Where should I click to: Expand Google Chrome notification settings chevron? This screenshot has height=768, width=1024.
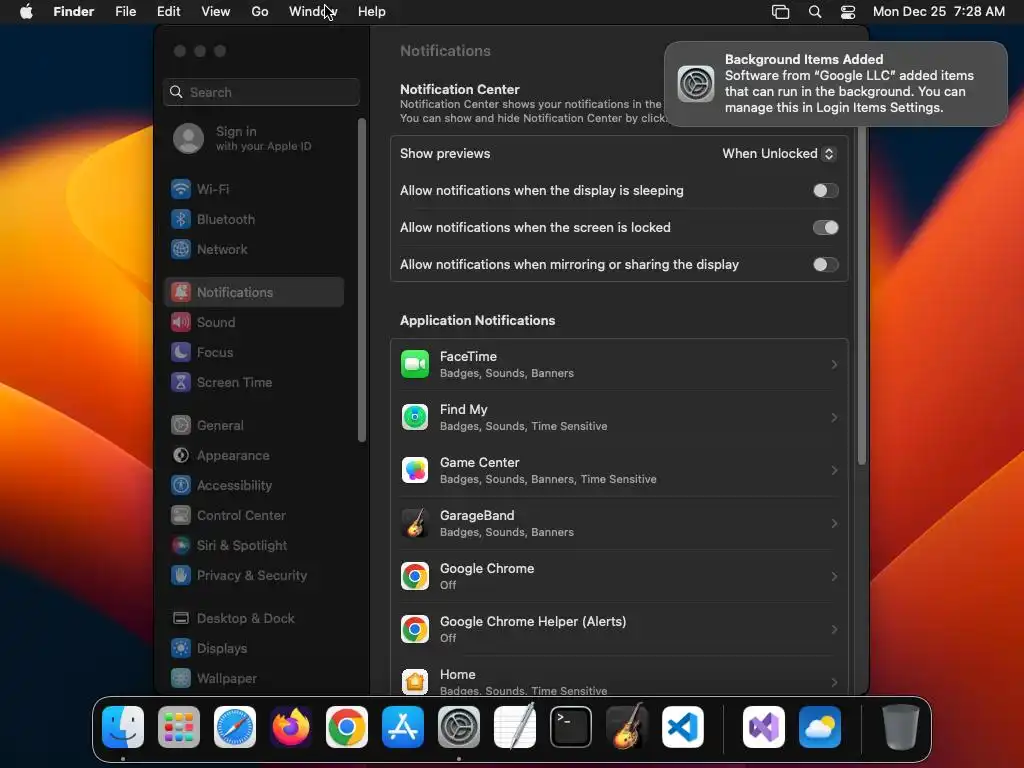click(834, 576)
